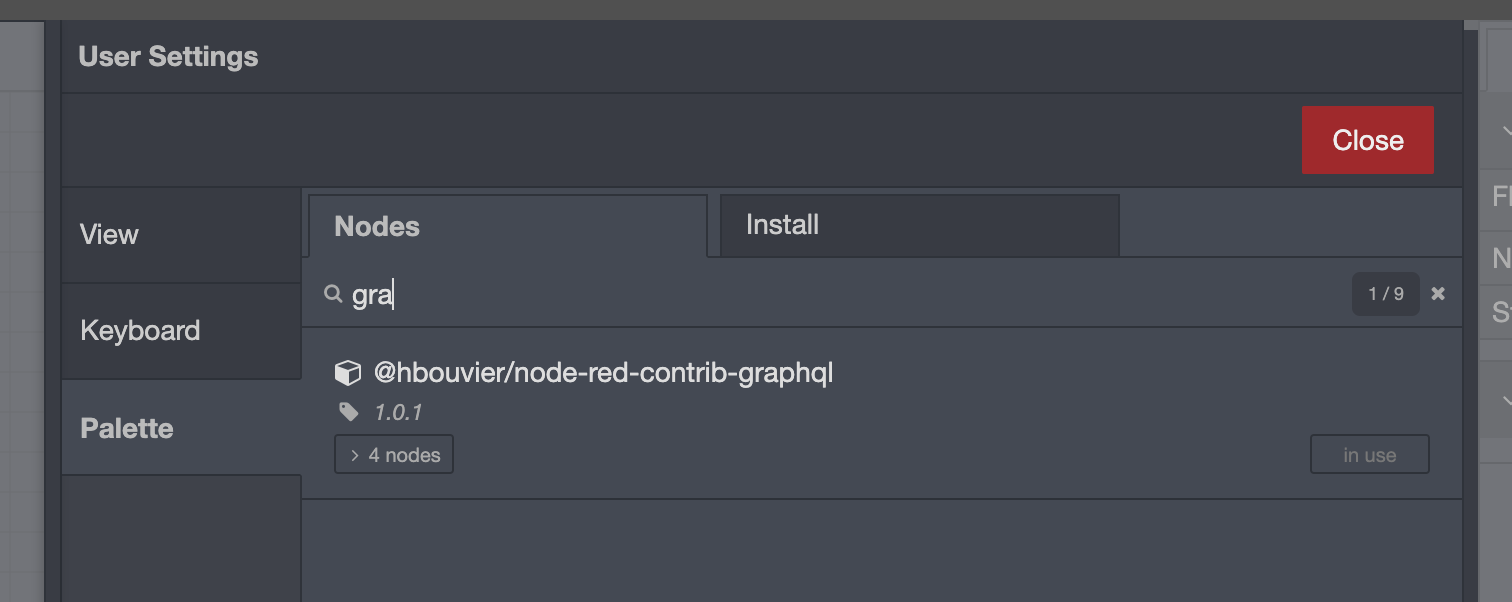
Task: Expand the 4 nodes list
Action: [394, 455]
